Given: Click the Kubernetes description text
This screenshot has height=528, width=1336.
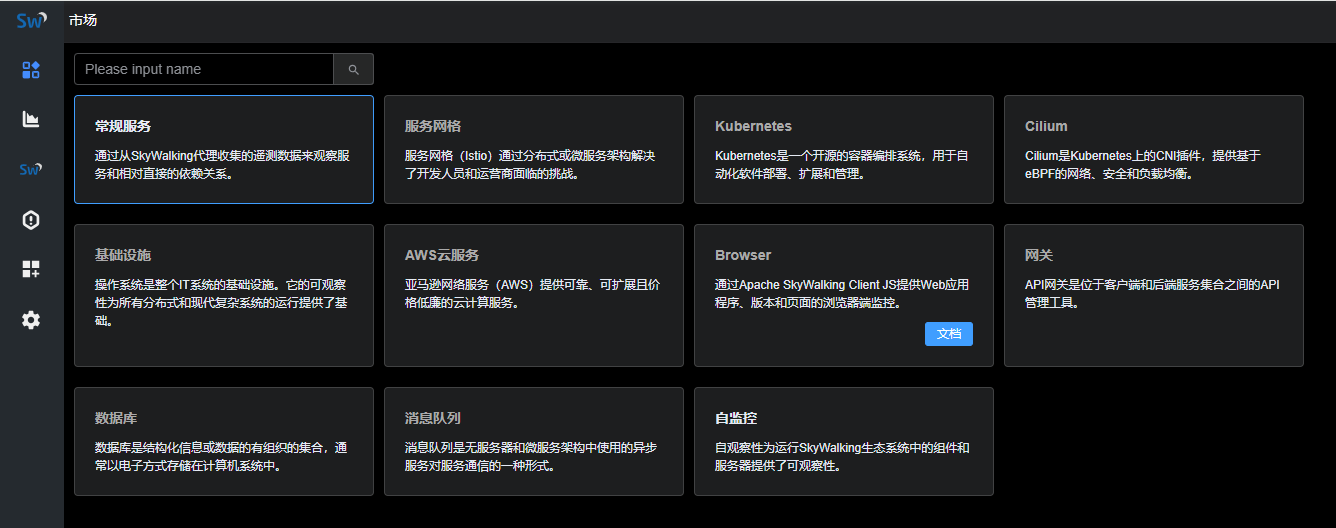Looking at the screenshot, I should (842, 164).
